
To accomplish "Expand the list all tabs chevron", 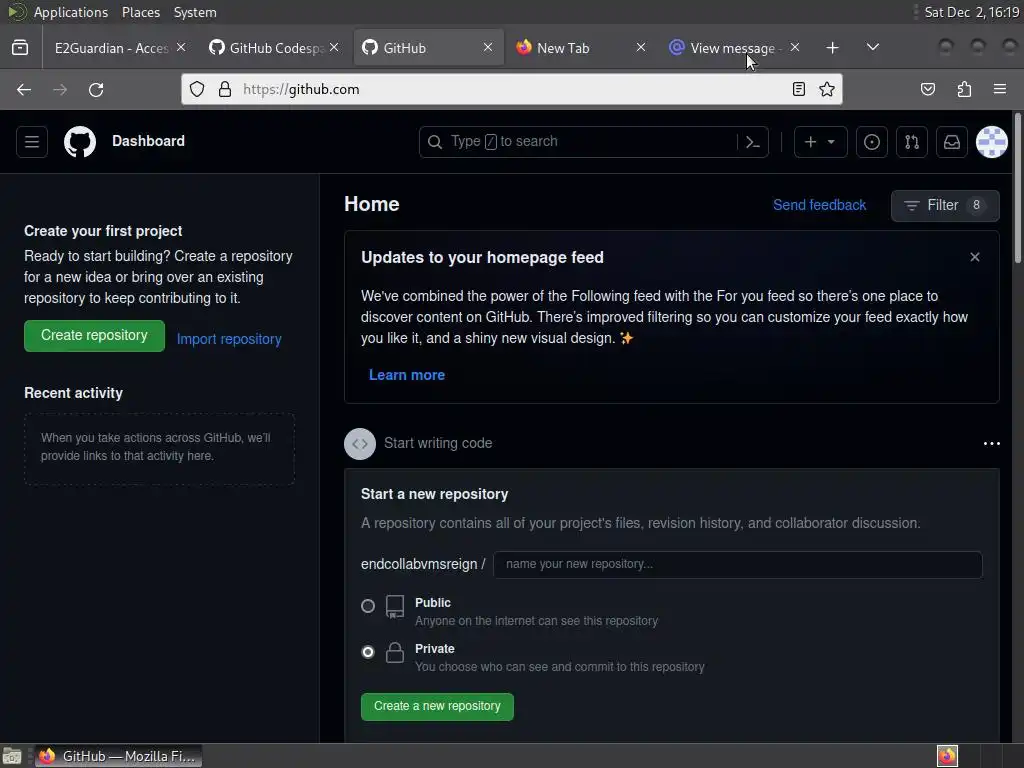I will coord(872,48).
